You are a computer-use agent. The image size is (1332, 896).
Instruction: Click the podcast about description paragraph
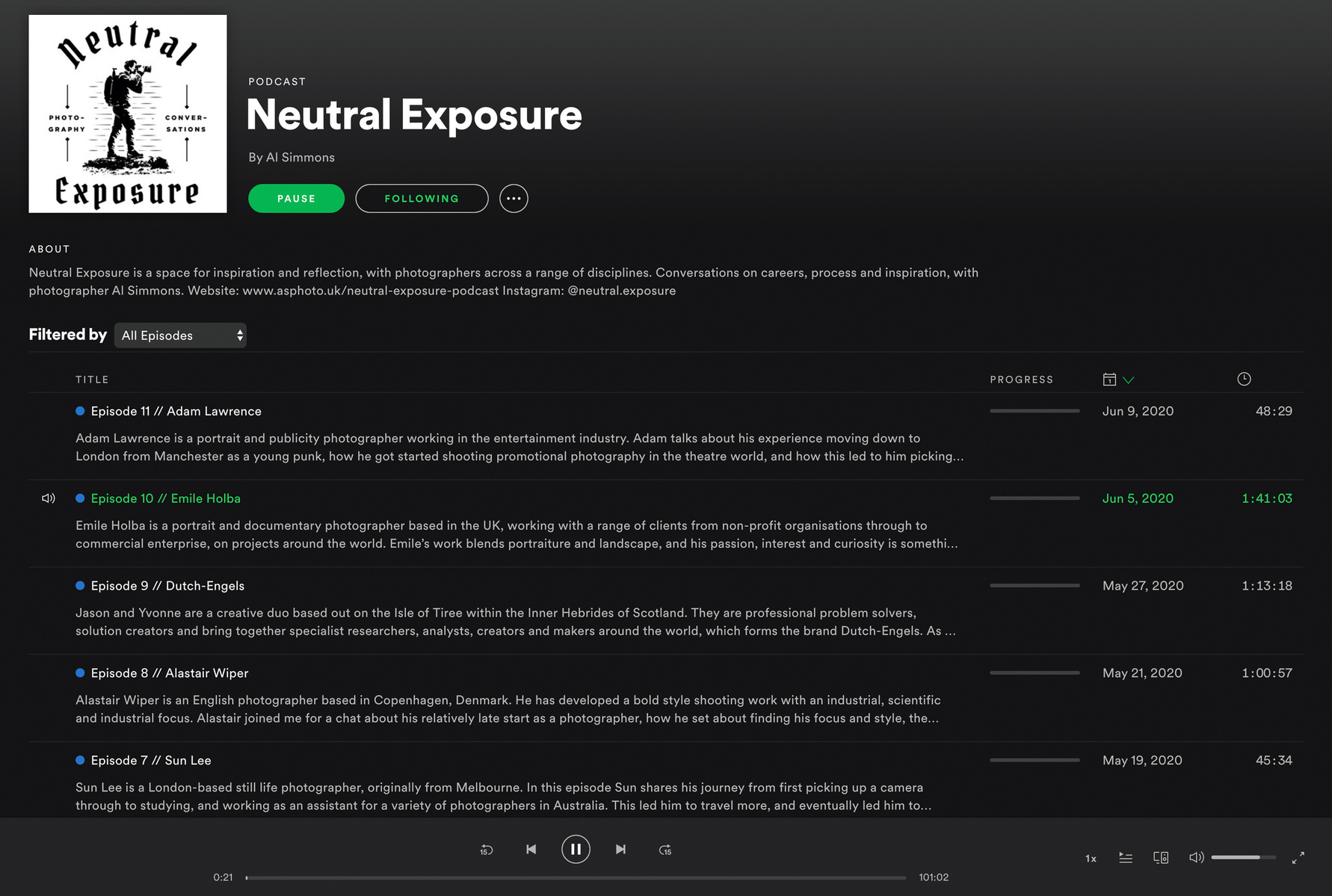[x=504, y=282]
